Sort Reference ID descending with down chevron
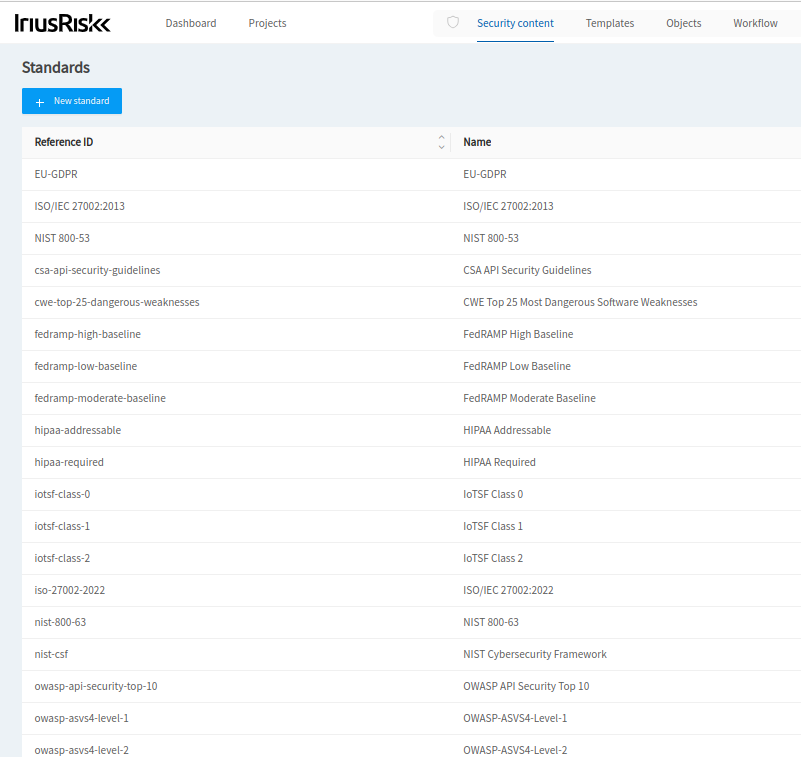The height and width of the screenshot is (757, 801). (x=440, y=146)
